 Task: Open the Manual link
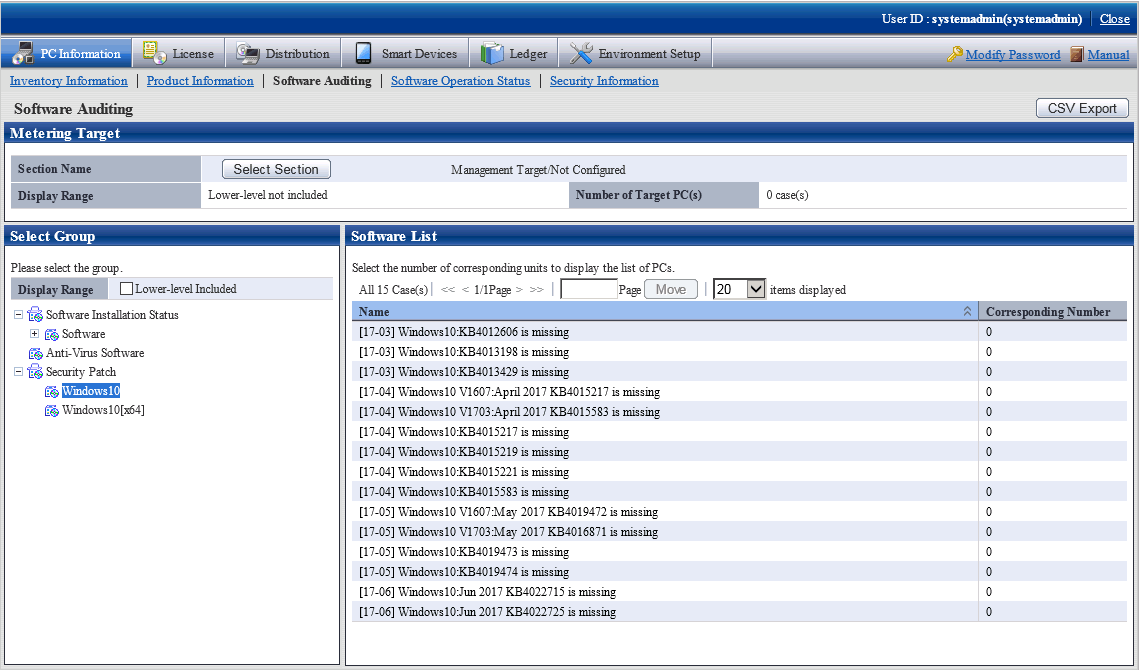point(1108,55)
